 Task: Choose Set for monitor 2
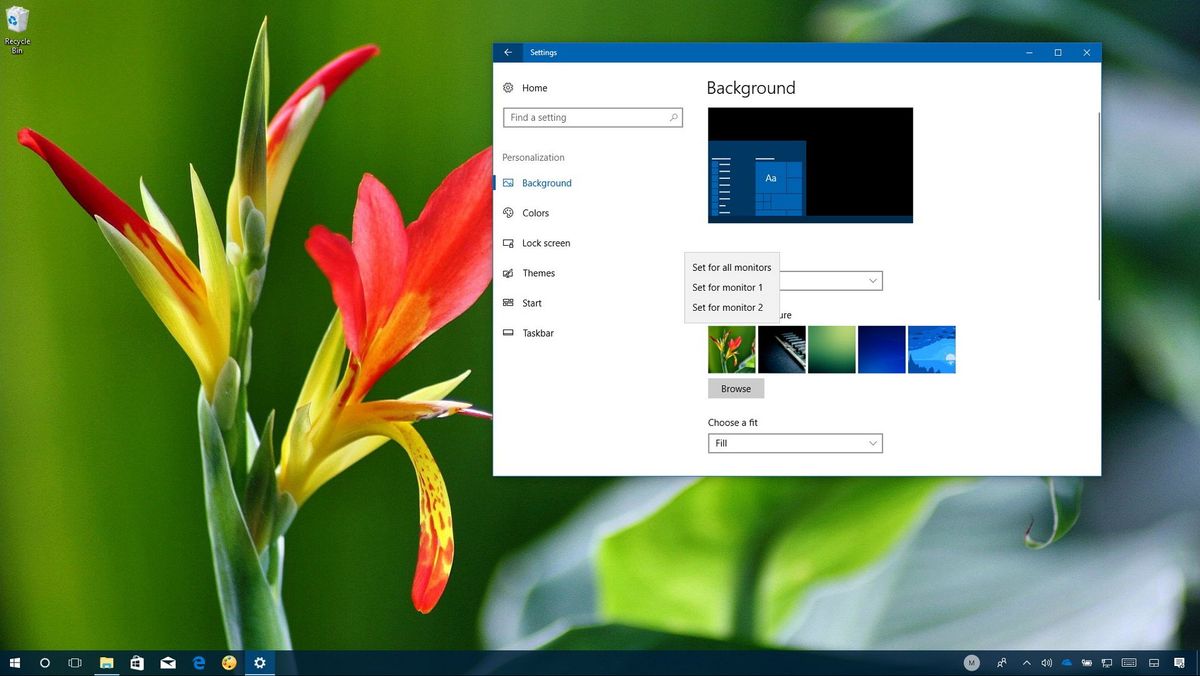coord(728,307)
